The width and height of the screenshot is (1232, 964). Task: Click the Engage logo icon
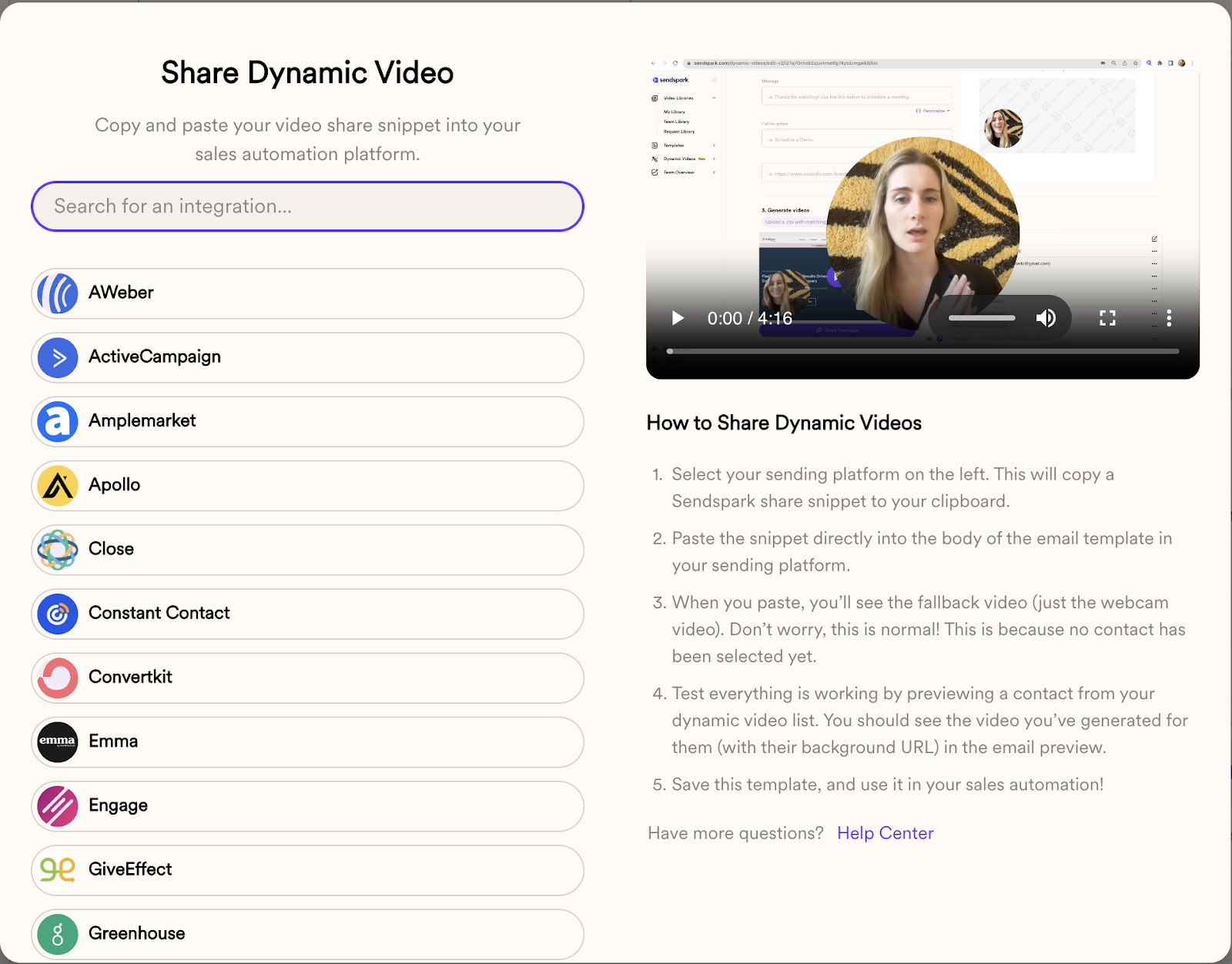58,806
